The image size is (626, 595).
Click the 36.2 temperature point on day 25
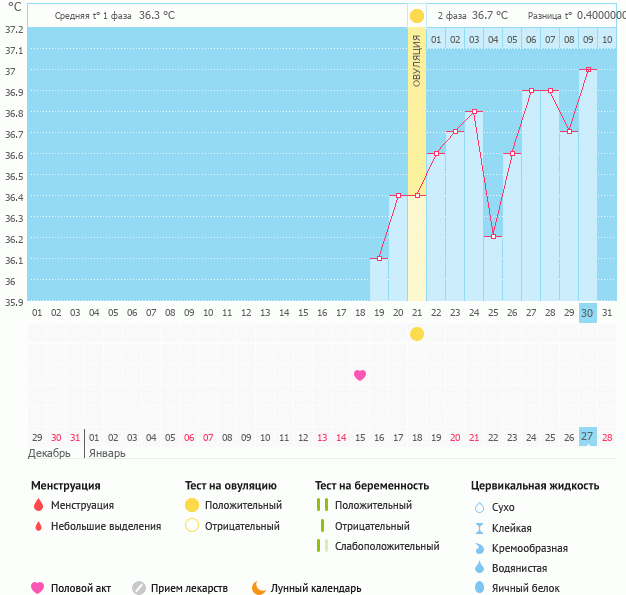(493, 237)
